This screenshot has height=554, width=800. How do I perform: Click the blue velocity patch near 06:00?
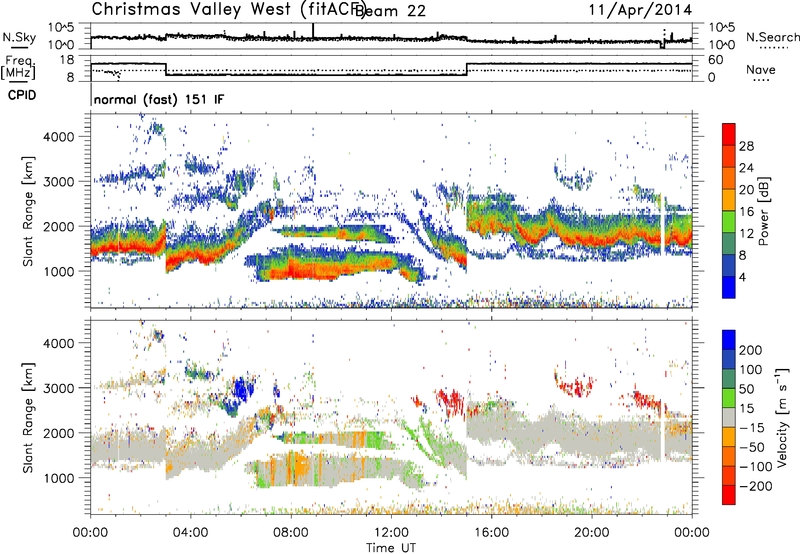tap(243, 390)
